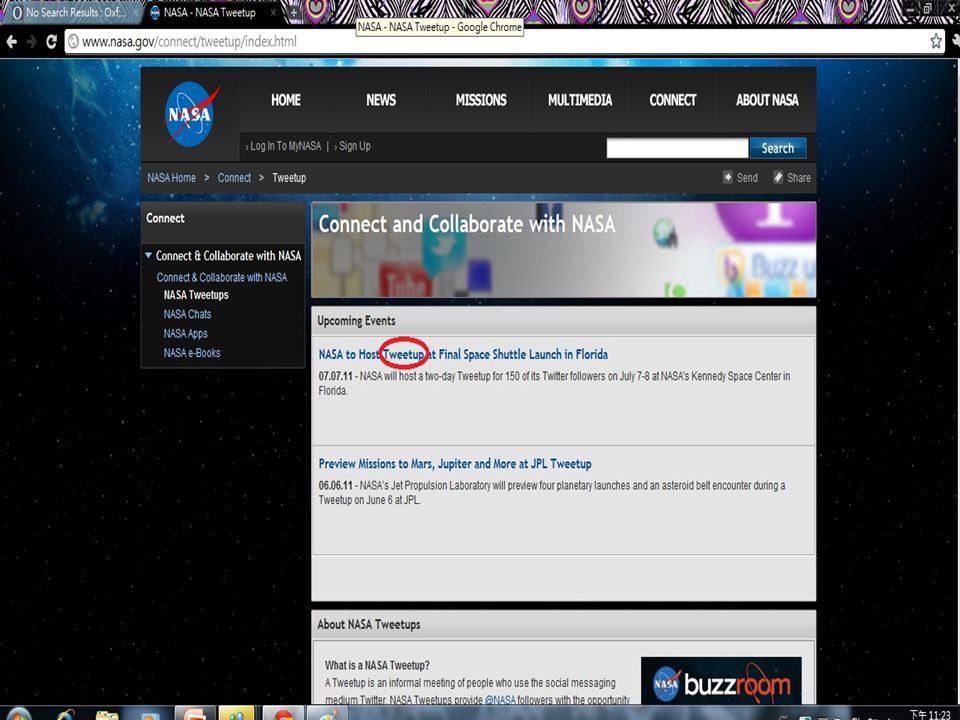Close the NASA Tweetup tab
Viewport: 960px width, 720px height.
(x=273, y=12)
